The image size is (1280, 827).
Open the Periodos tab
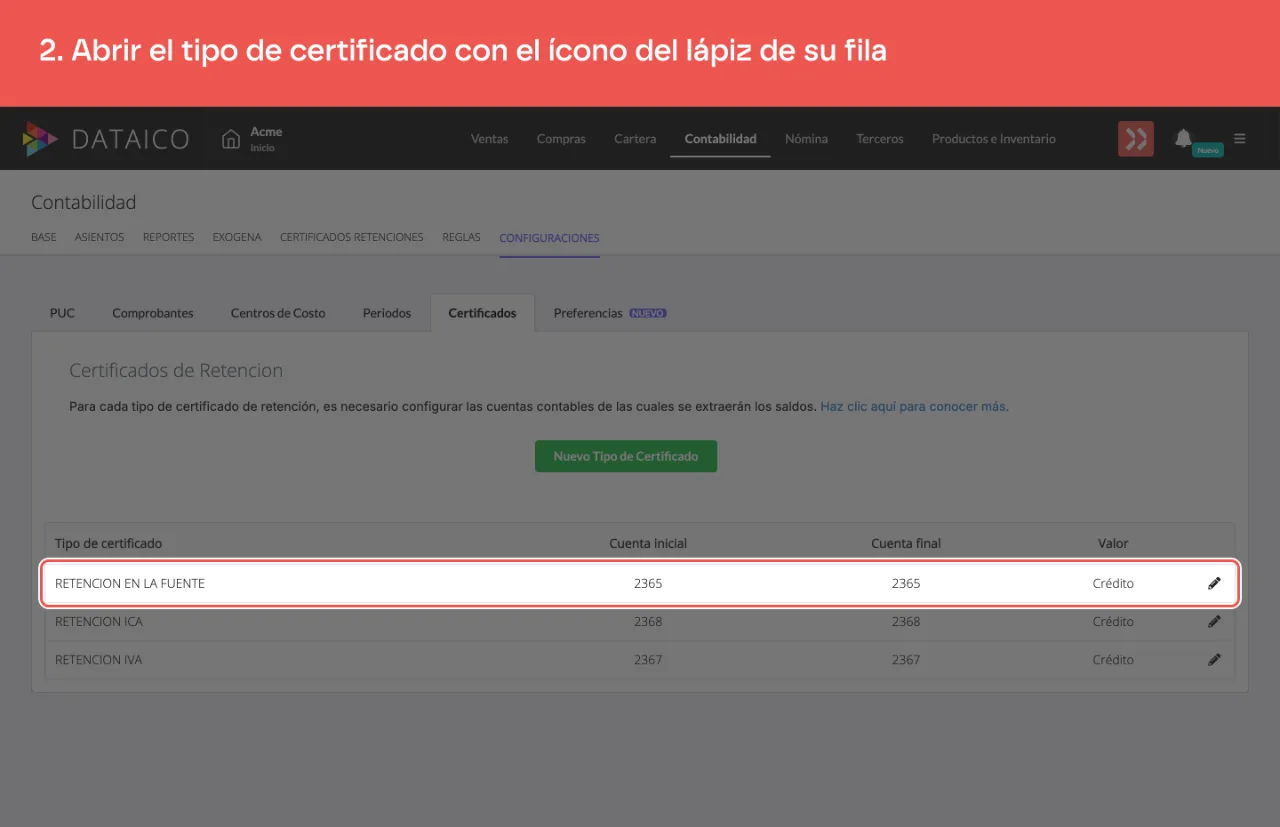pyautogui.click(x=387, y=313)
